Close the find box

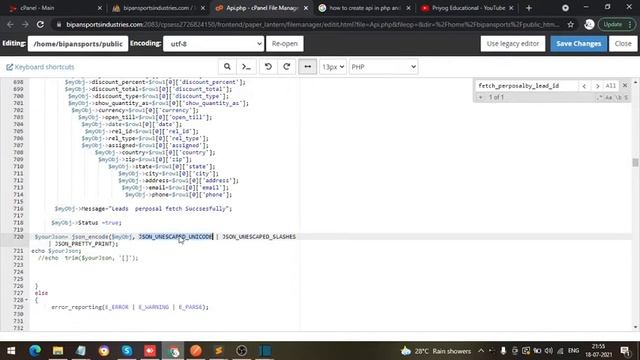[625, 85]
